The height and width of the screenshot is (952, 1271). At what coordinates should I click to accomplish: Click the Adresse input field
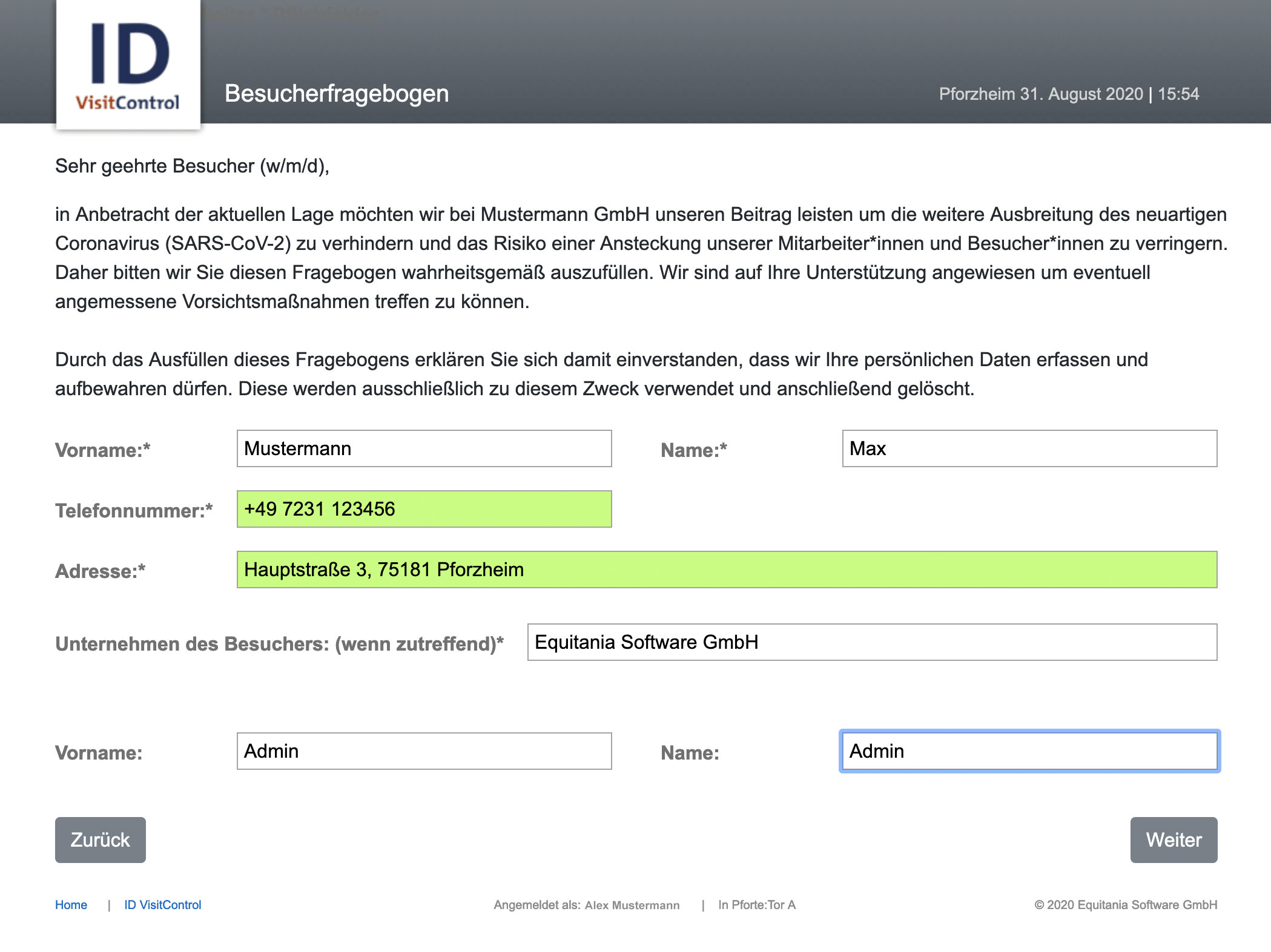(x=727, y=570)
